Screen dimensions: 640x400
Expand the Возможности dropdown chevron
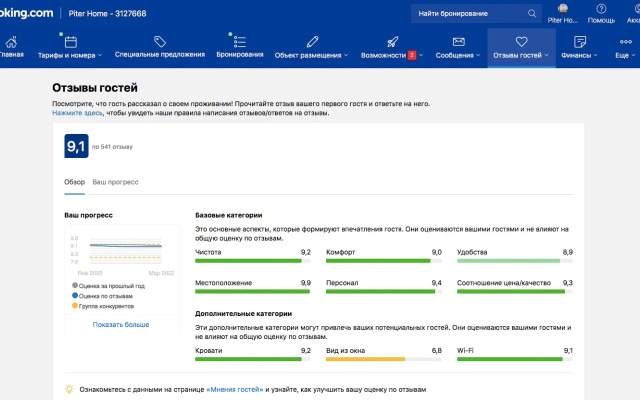tap(421, 56)
